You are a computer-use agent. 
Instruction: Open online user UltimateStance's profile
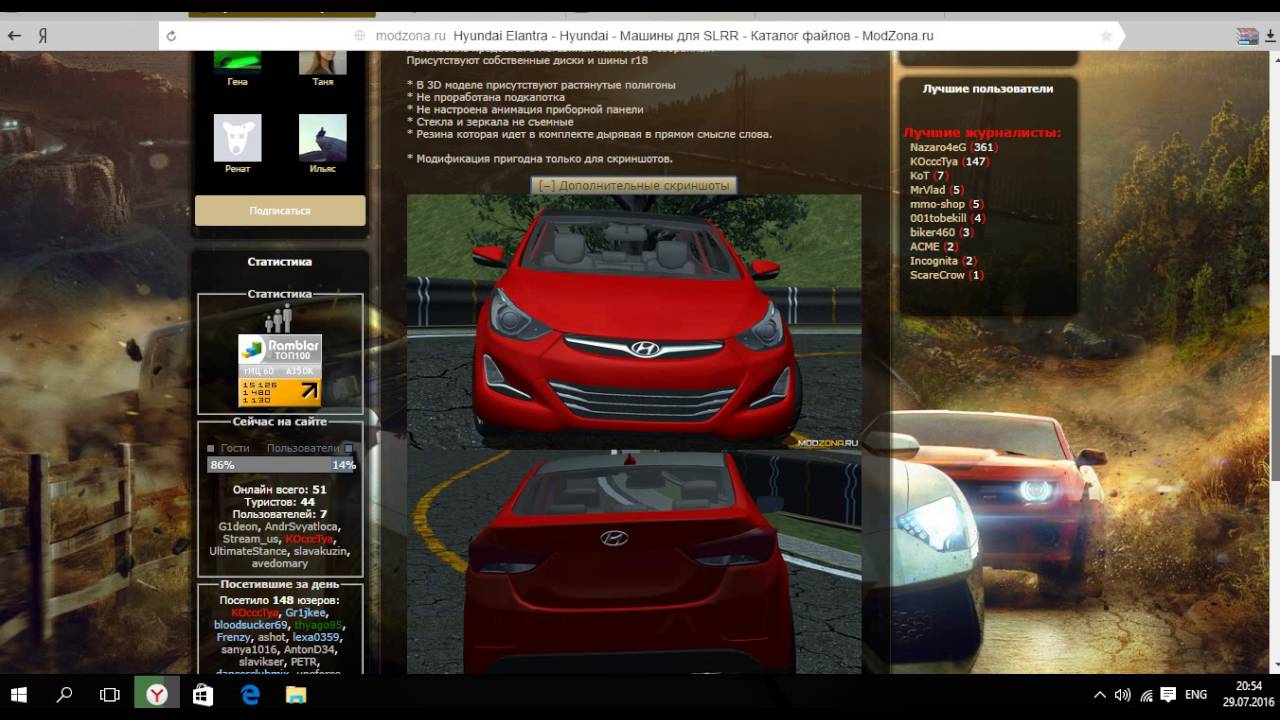(x=246, y=551)
